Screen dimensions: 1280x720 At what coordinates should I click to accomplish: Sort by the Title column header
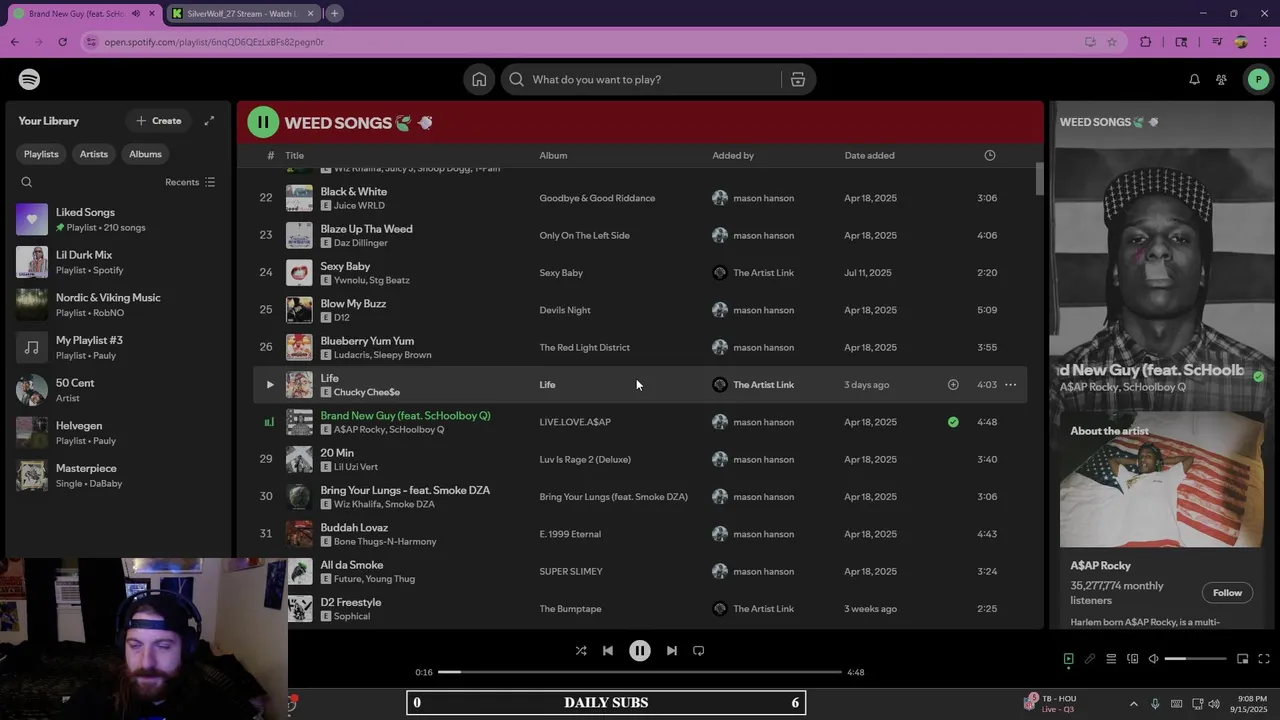(294, 155)
